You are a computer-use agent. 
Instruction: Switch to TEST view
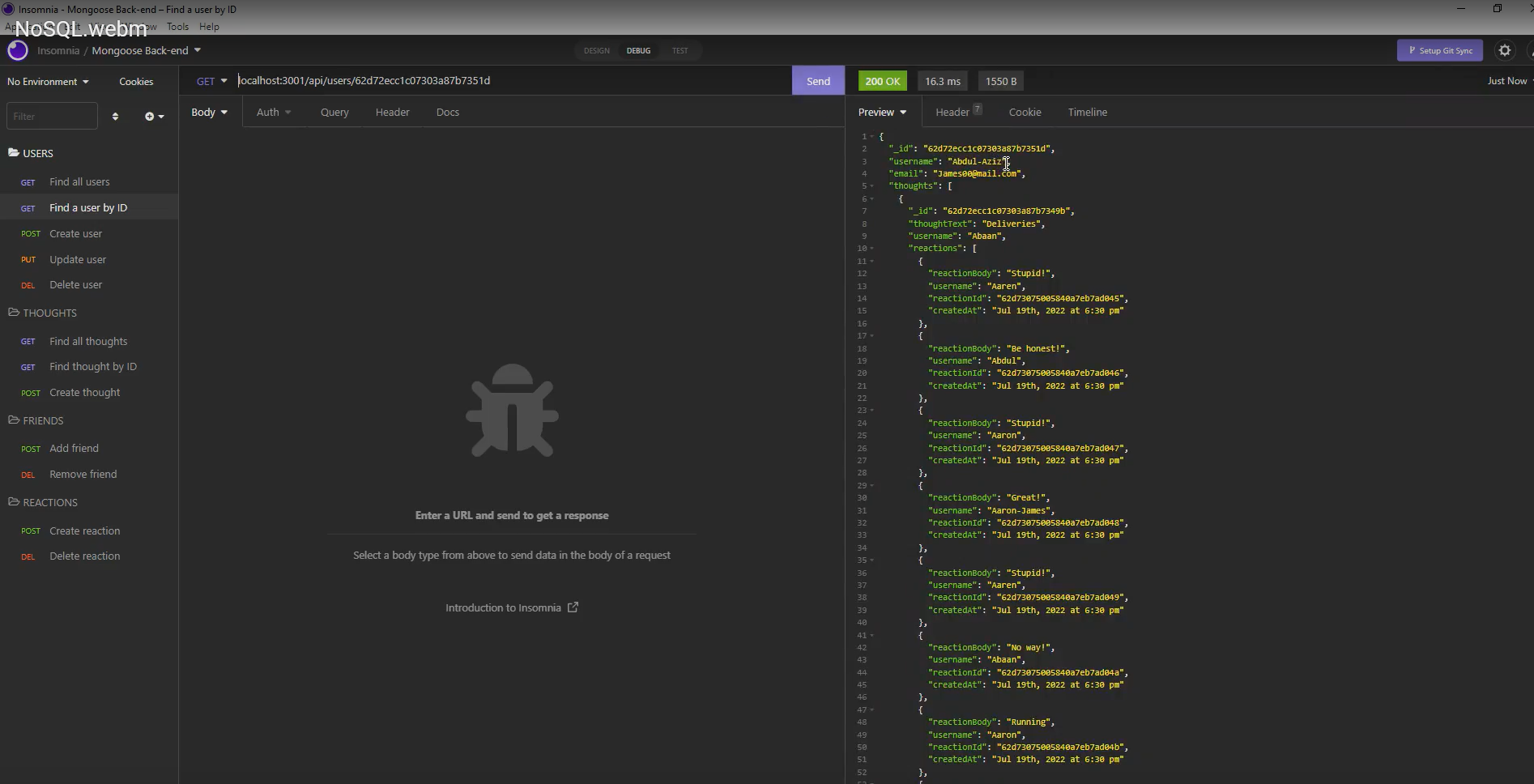coord(680,50)
